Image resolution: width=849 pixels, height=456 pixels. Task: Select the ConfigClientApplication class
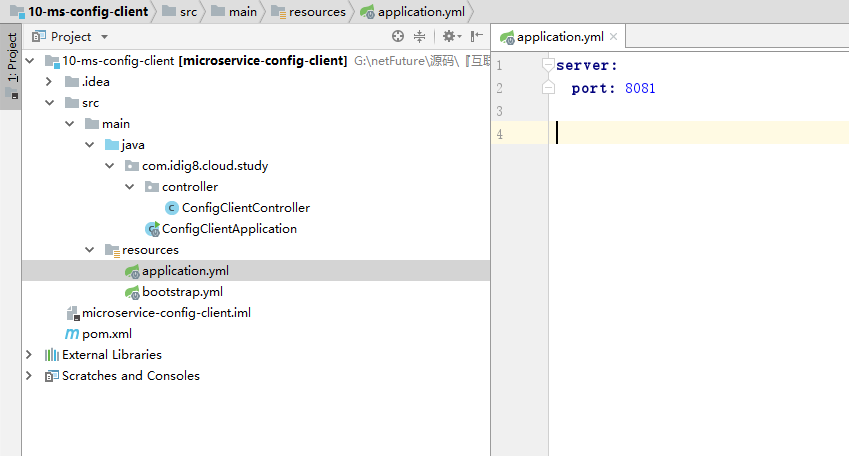pyautogui.click(x=229, y=229)
